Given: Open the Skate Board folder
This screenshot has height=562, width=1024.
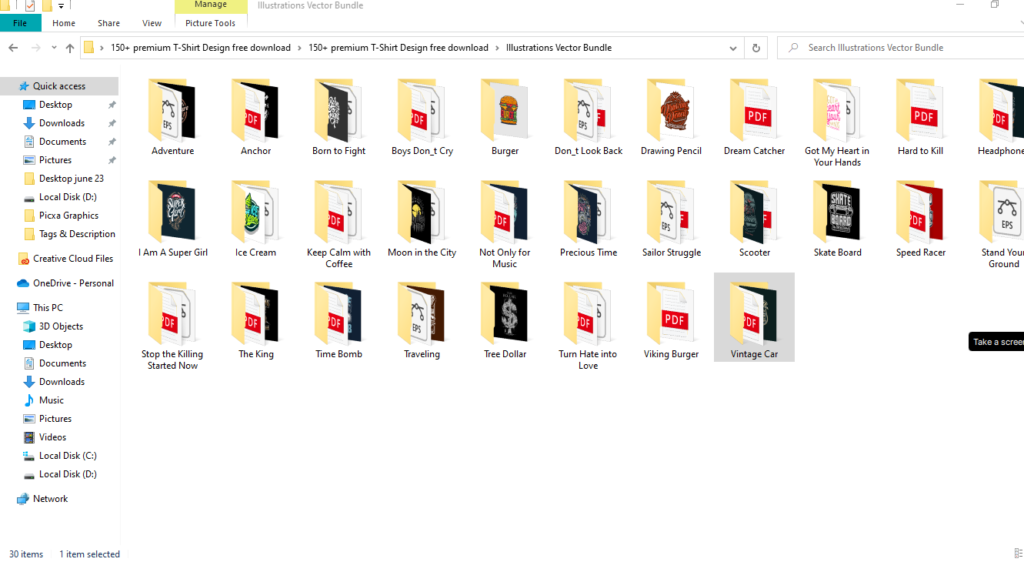Looking at the screenshot, I should (837, 213).
